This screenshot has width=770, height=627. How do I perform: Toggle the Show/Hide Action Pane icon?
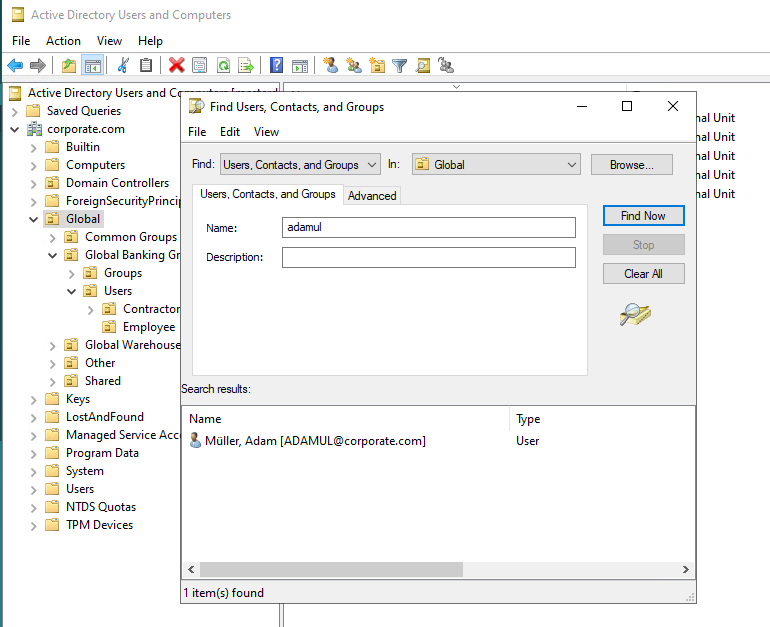[x=300, y=65]
